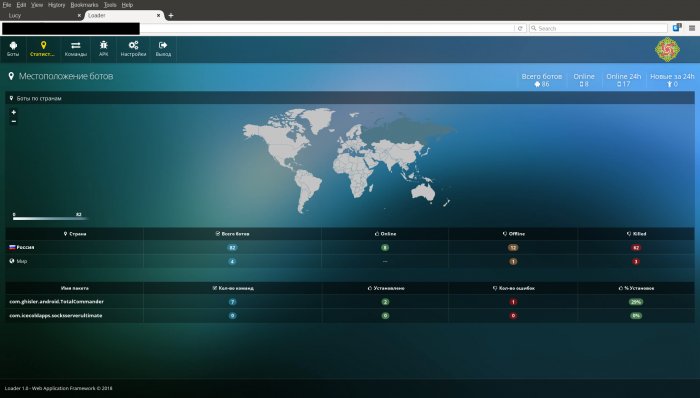700x398 pixels.
Task: Open the History menu
Action: coord(57,5)
